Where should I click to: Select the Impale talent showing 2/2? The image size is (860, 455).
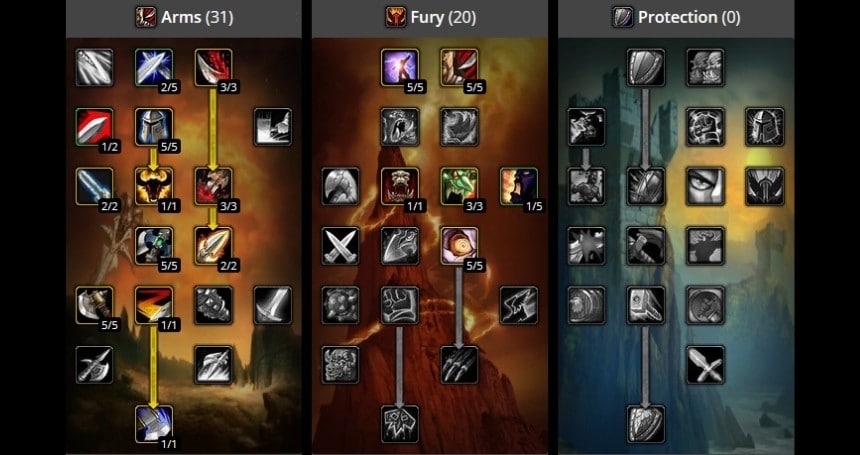tap(213, 246)
